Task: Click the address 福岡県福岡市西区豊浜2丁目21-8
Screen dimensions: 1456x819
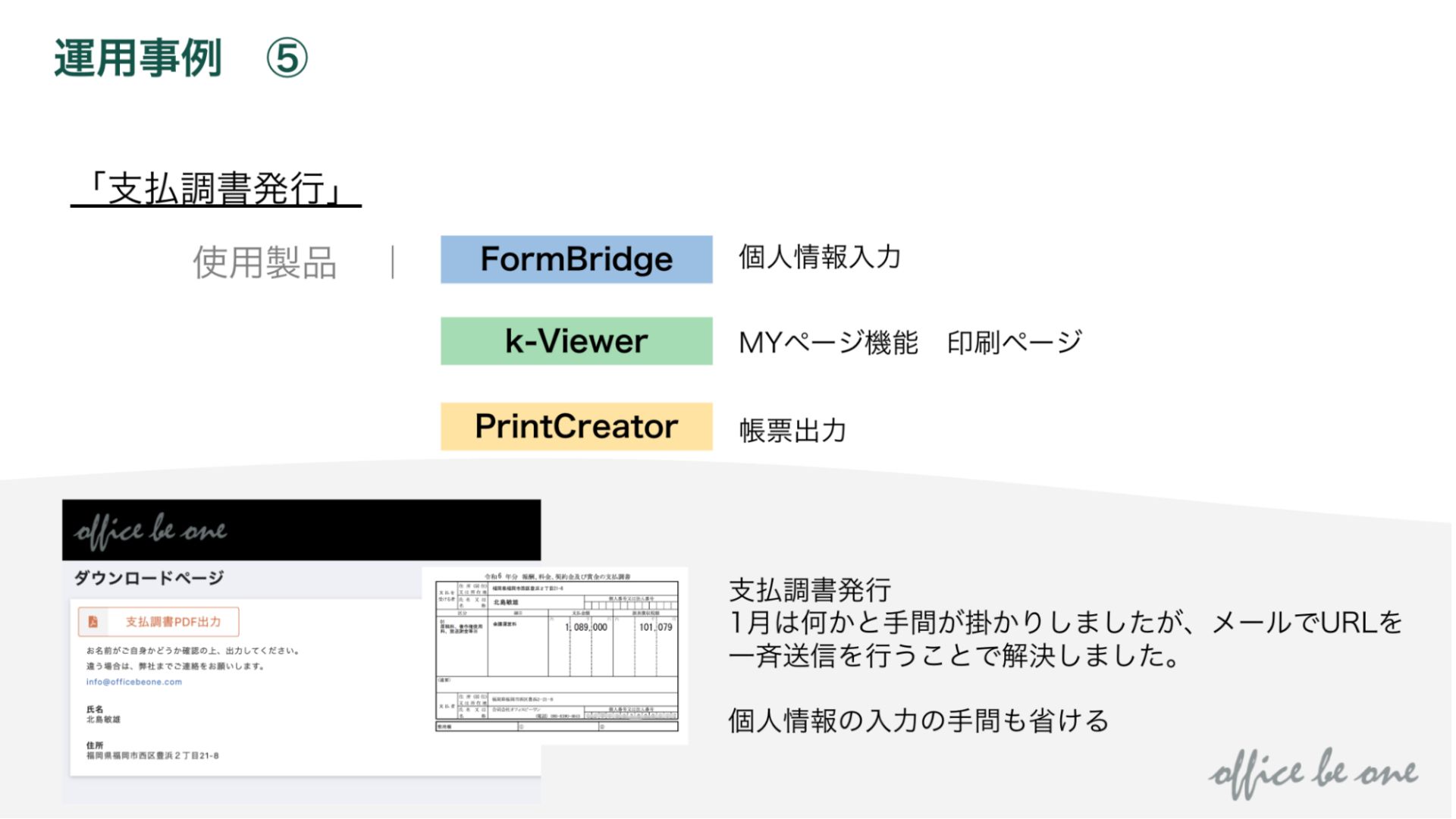Action: 152,756
